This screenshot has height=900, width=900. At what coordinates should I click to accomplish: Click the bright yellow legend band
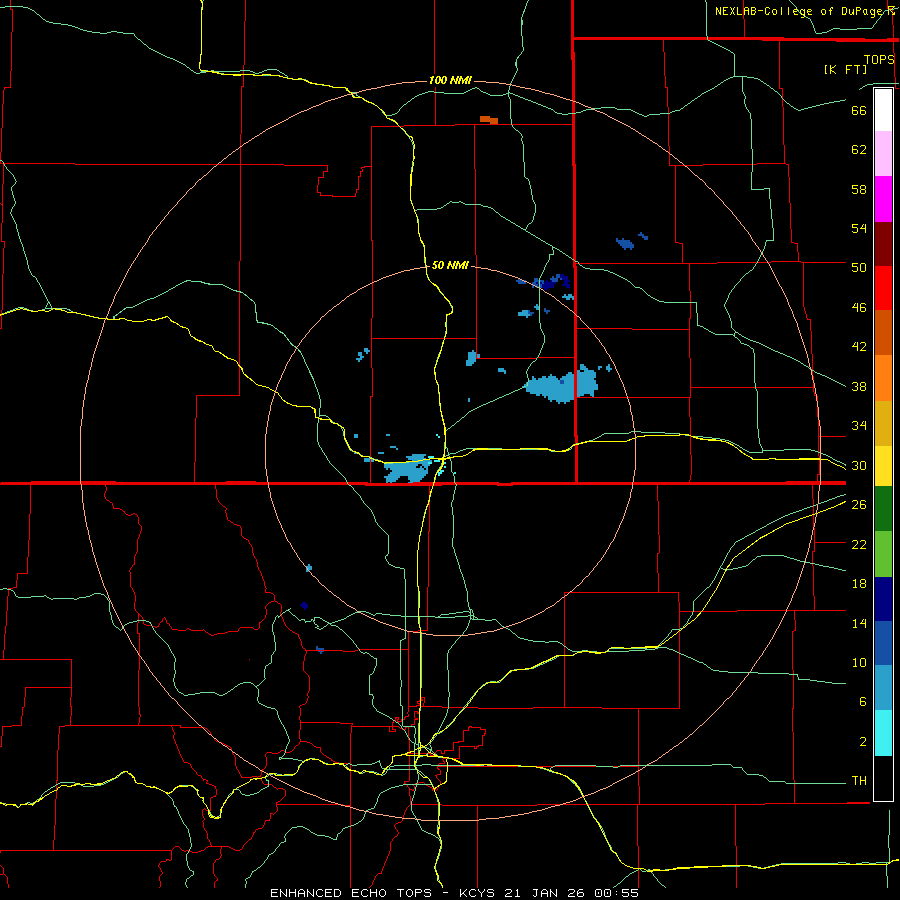point(883,466)
